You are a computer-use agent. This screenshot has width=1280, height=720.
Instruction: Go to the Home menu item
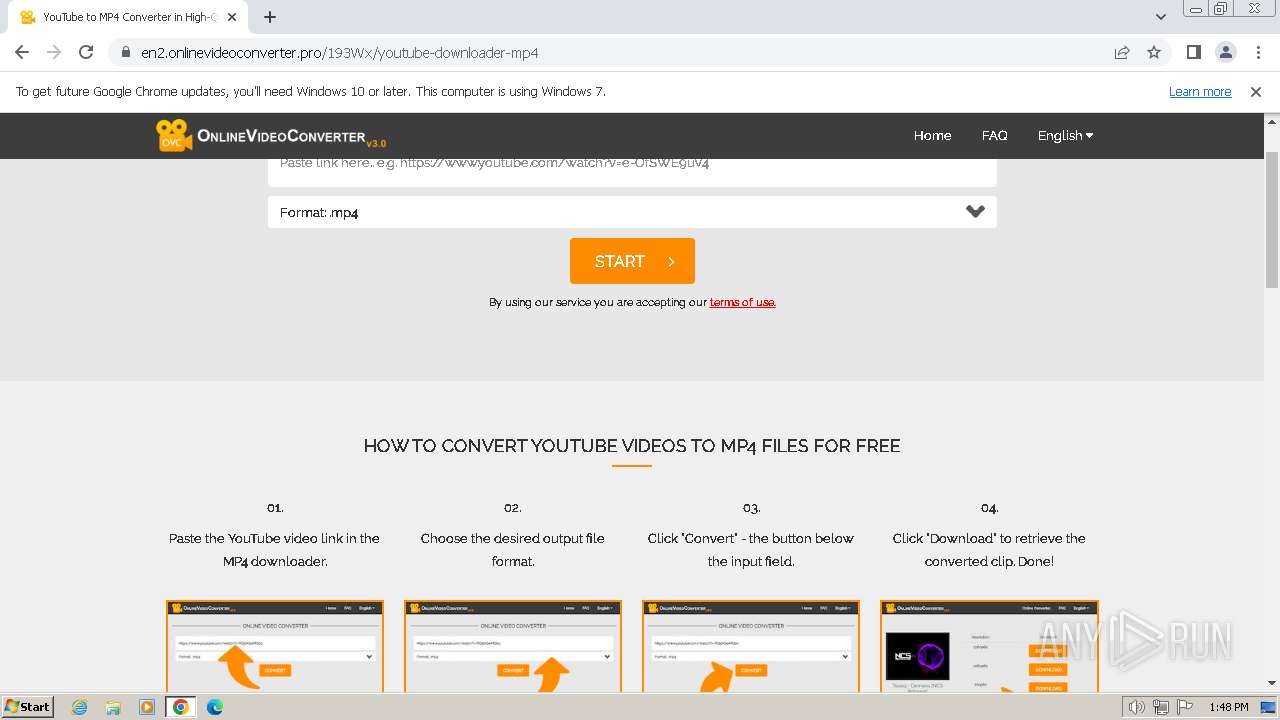pos(932,135)
